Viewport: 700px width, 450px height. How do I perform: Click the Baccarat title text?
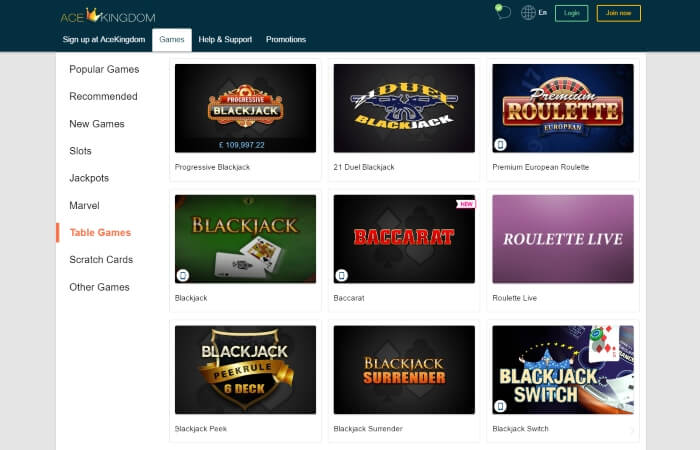pos(349,298)
